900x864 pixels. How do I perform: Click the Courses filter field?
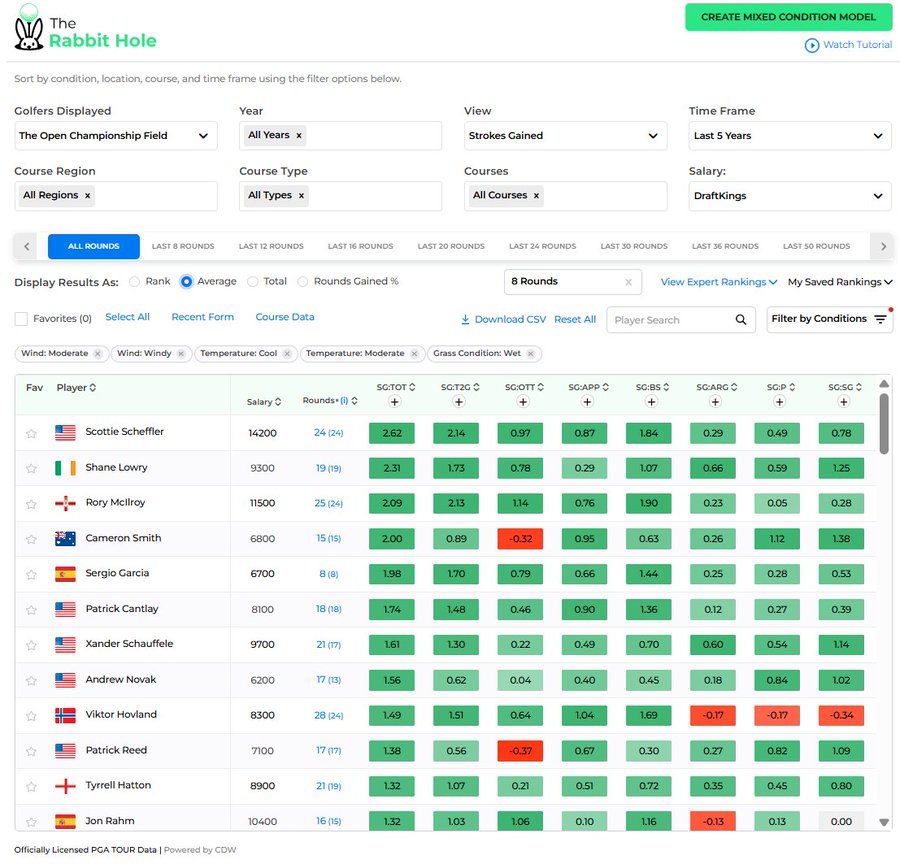(565, 196)
